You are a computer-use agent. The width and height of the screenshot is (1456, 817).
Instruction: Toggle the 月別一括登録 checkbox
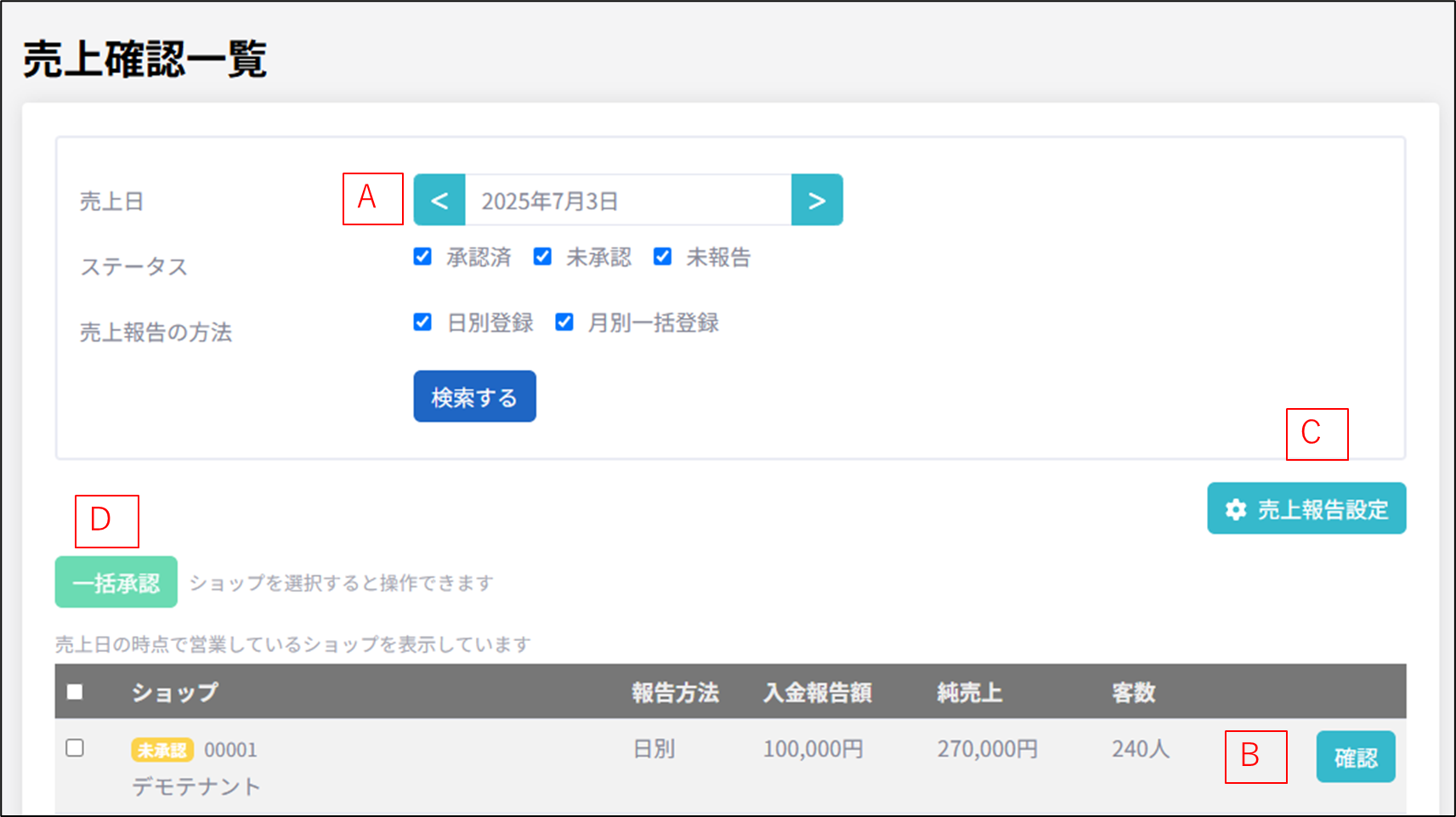tap(564, 322)
